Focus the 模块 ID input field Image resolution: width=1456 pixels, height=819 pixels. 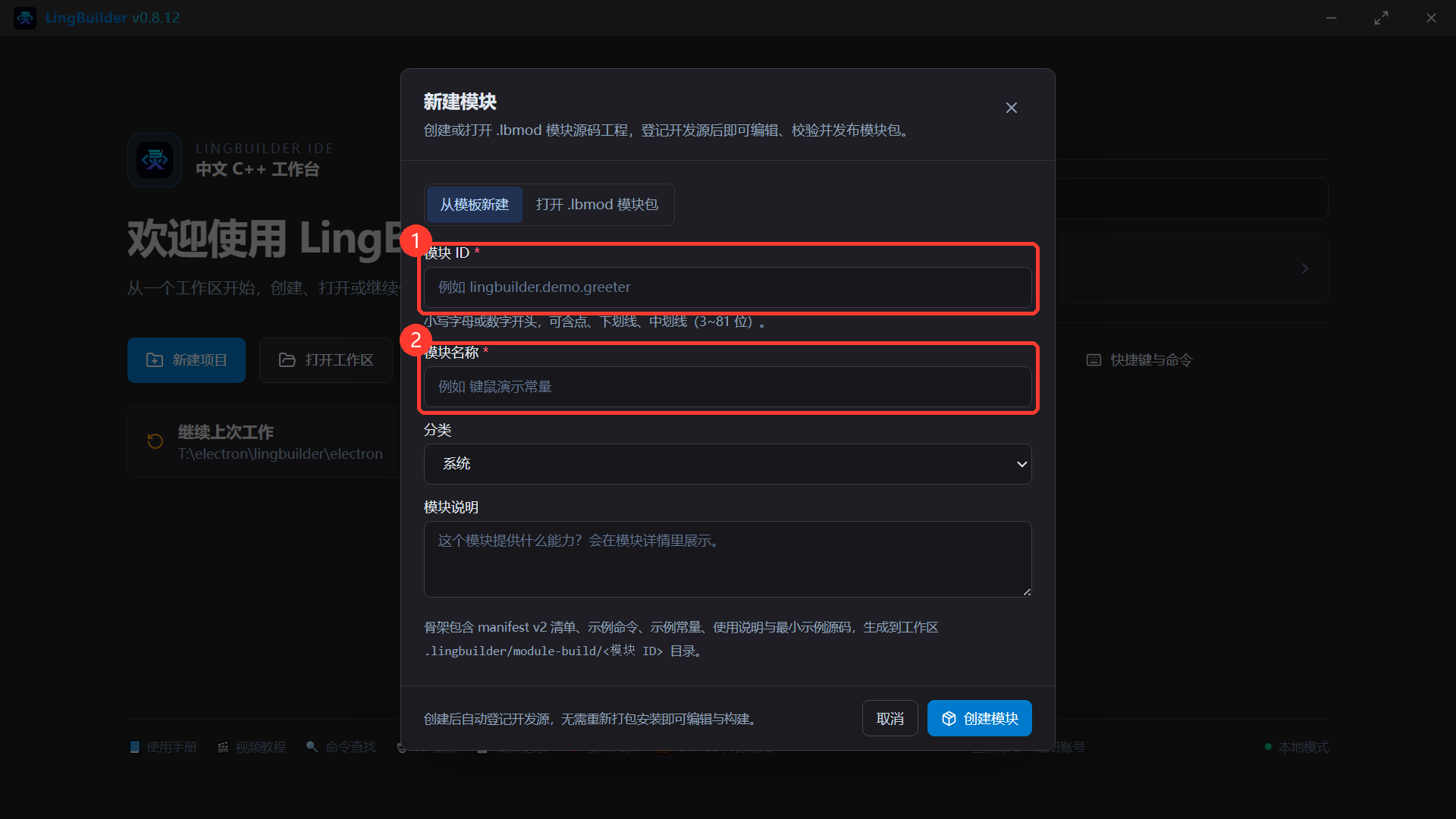(727, 287)
